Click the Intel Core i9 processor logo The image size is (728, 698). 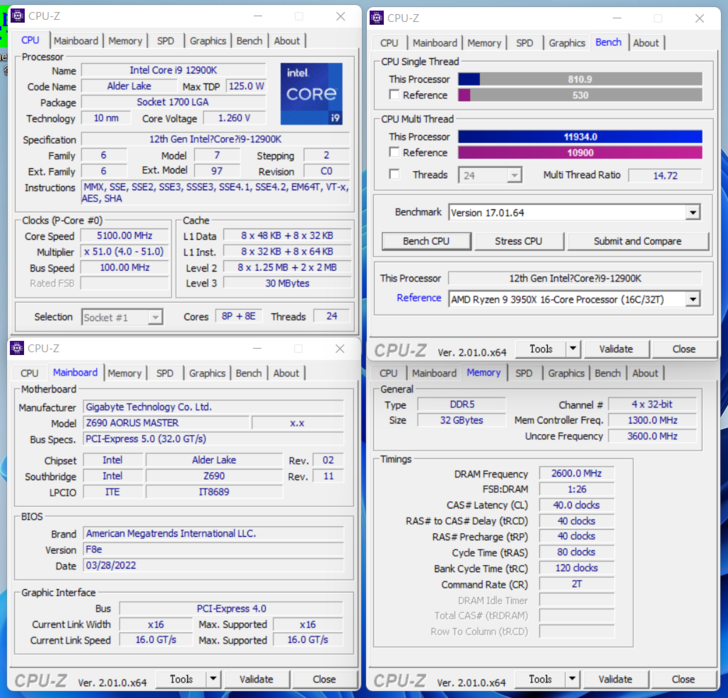pyautogui.click(x=313, y=93)
